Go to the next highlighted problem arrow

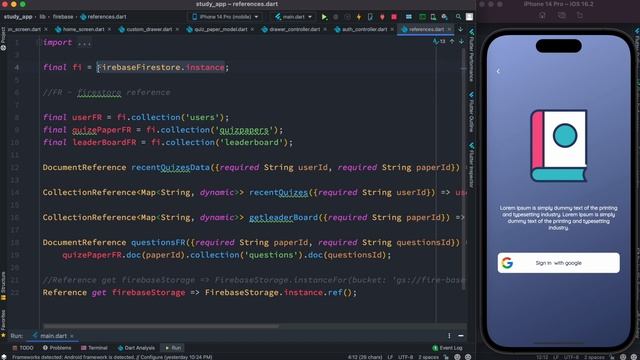[461, 41]
